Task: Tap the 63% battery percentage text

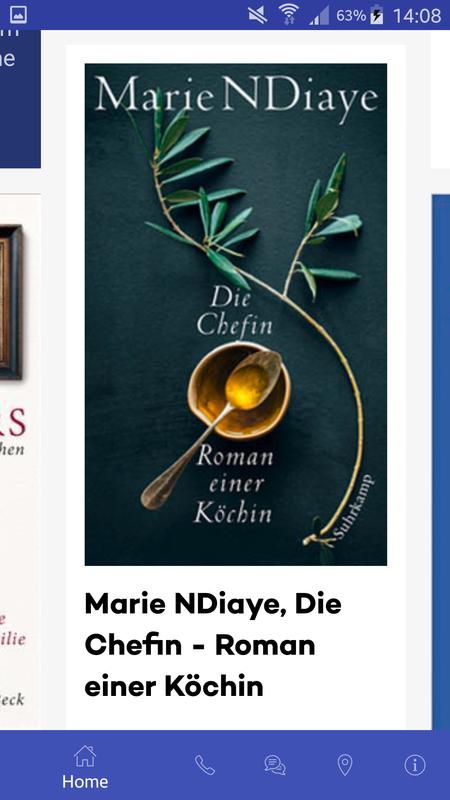Action: click(x=351, y=15)
